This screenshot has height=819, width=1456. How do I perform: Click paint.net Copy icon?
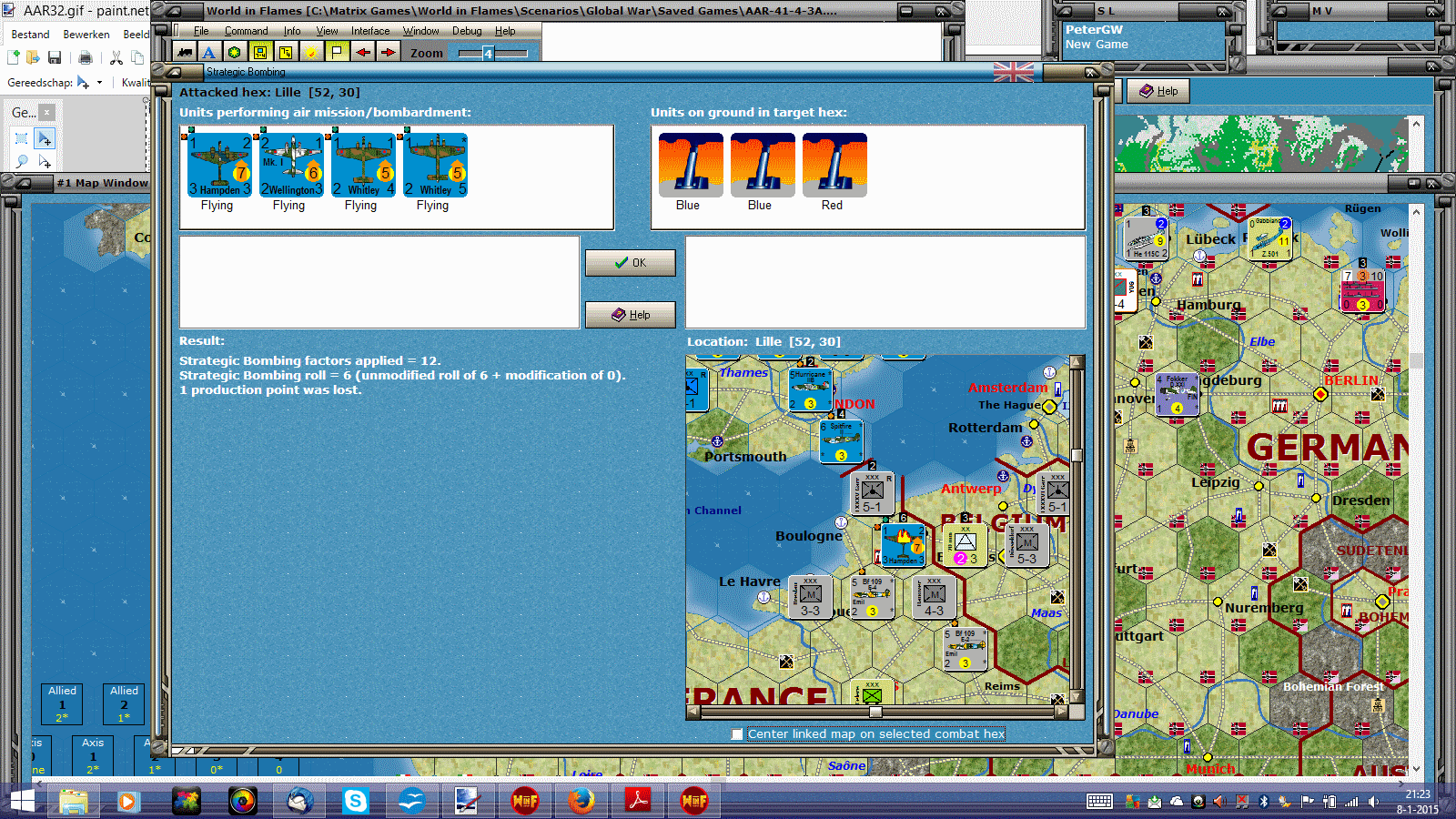(137, 57)
